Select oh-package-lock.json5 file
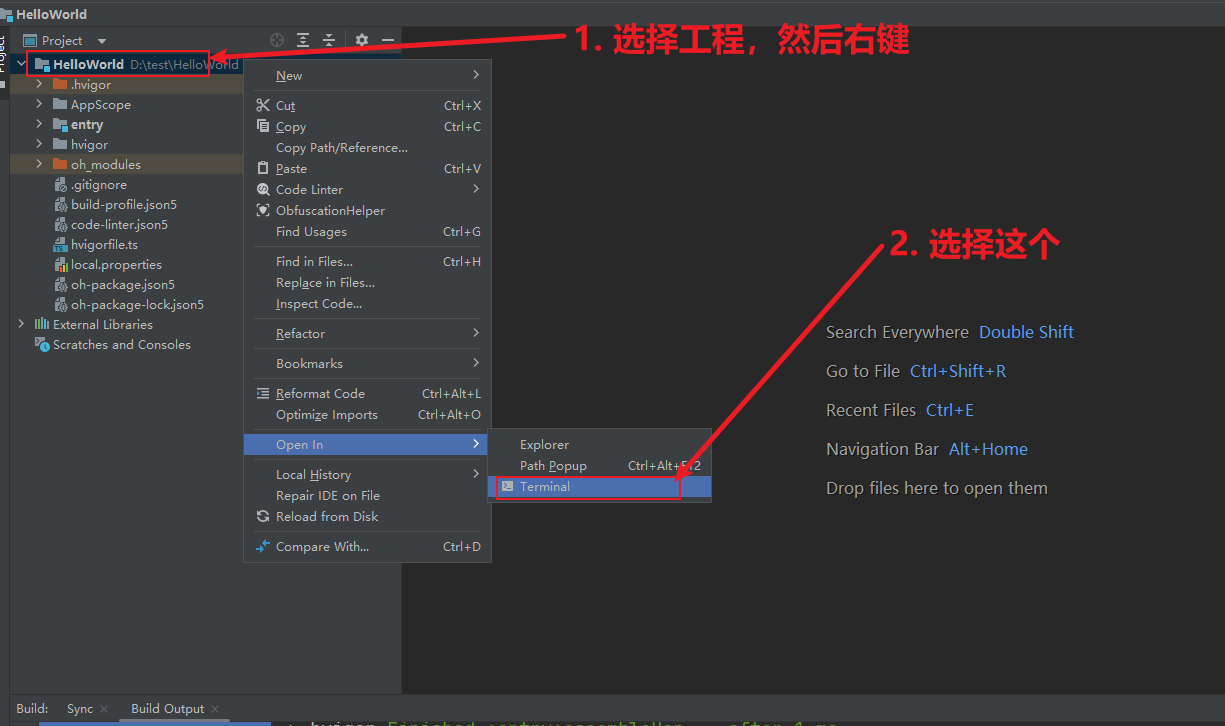Screen dimensions: 1225x726 point(137,304)
